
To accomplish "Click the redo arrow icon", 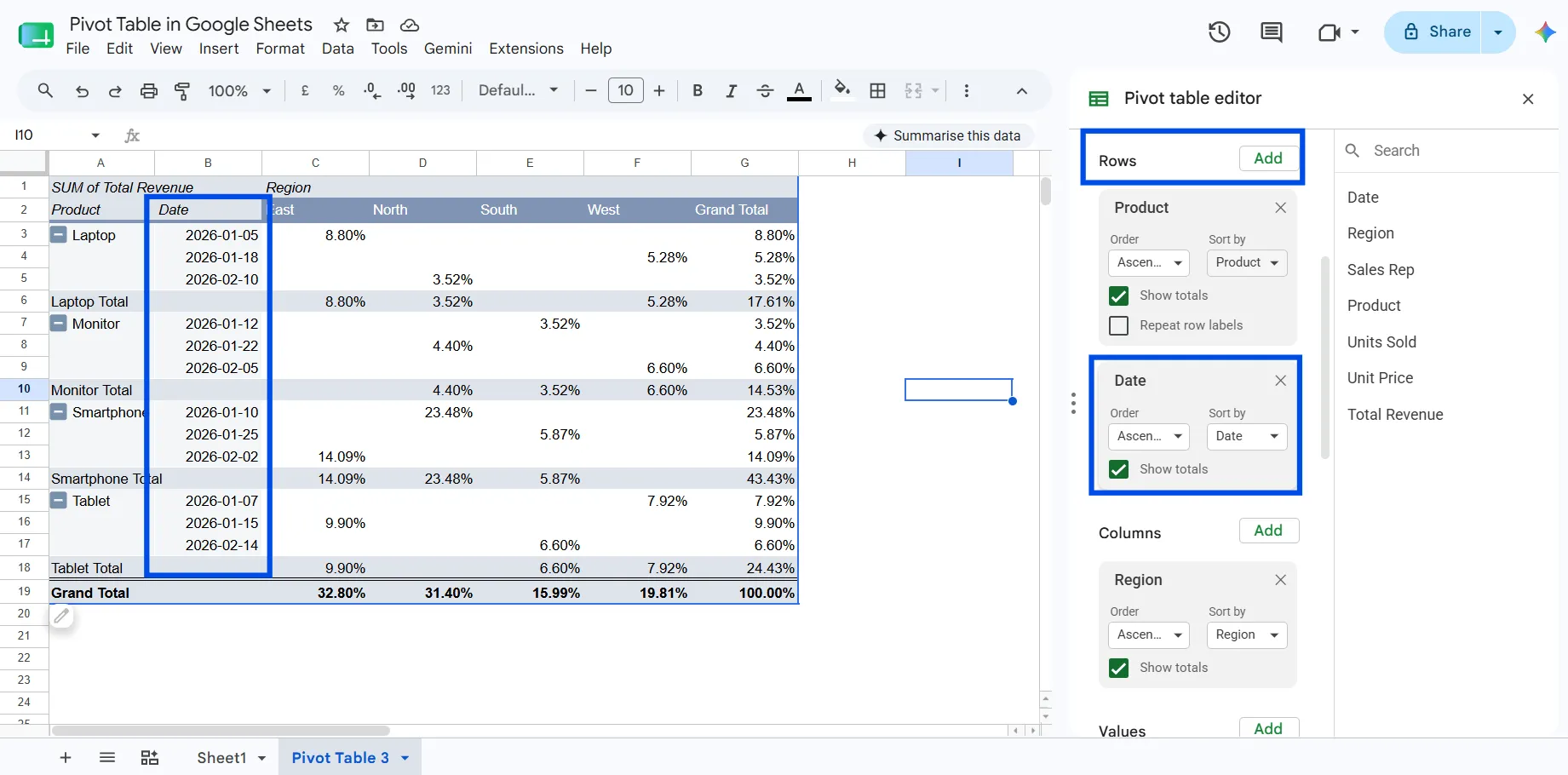I will pyautogui.click(x=114, y=91).
